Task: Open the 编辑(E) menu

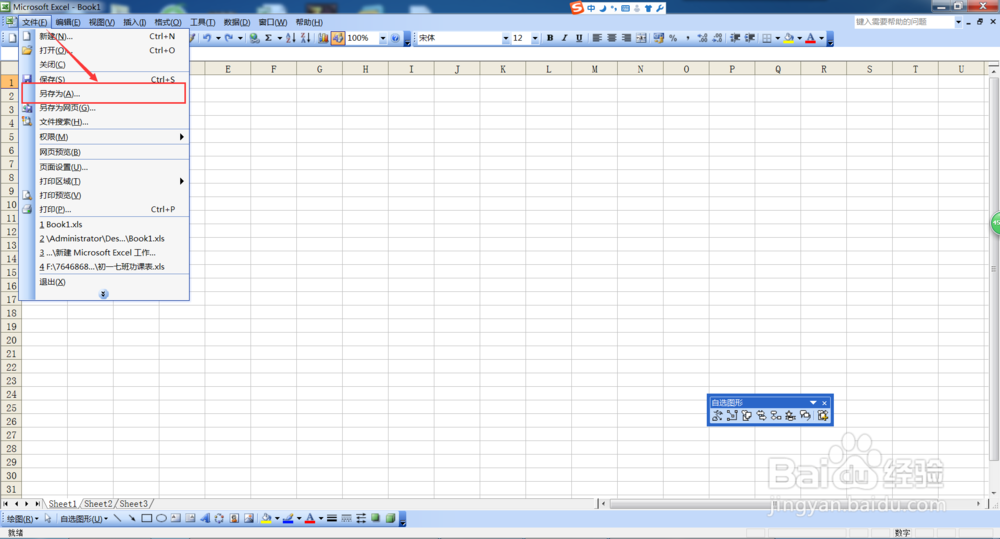Action: coord(68,22)
